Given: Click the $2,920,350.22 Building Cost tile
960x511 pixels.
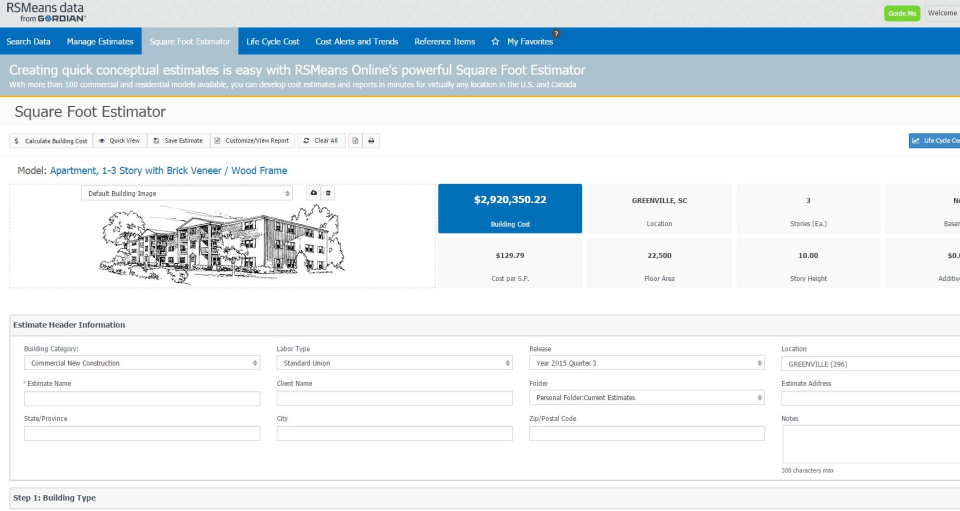Looking at the screenshot, I should pos(510,209).
